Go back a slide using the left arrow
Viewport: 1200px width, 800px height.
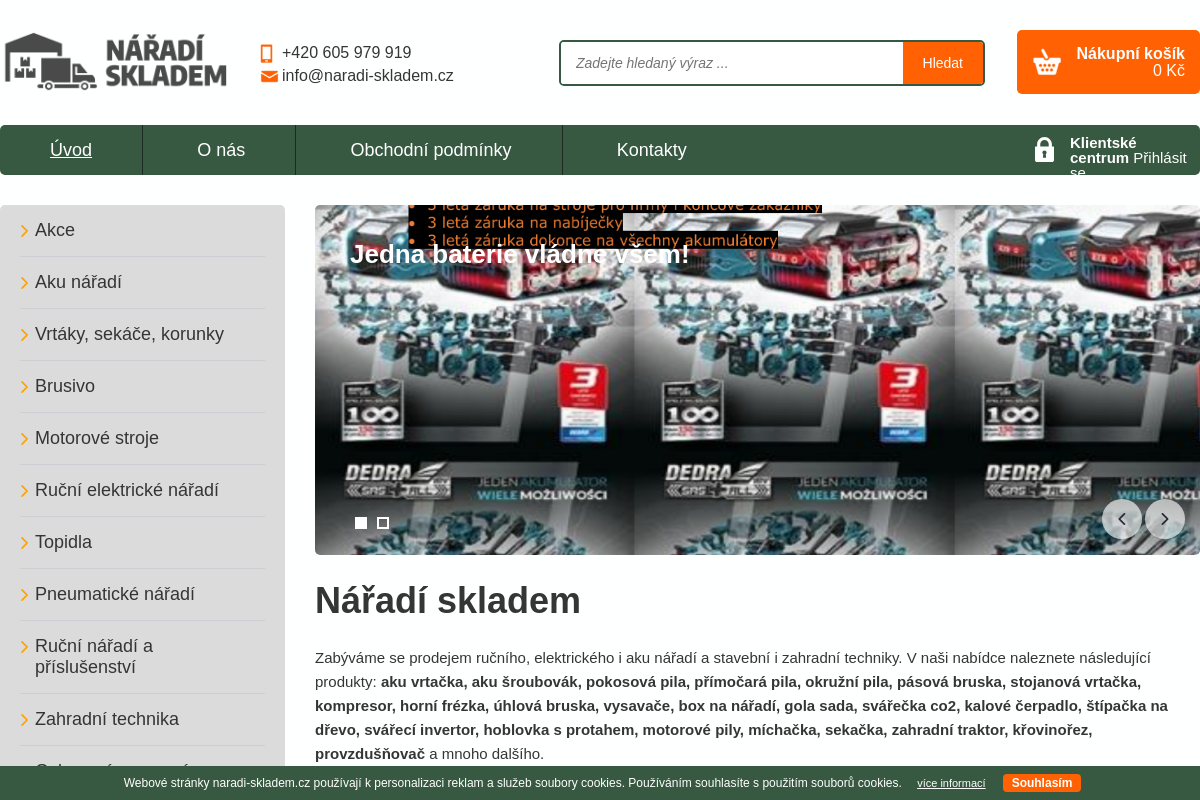point(1121,519)
